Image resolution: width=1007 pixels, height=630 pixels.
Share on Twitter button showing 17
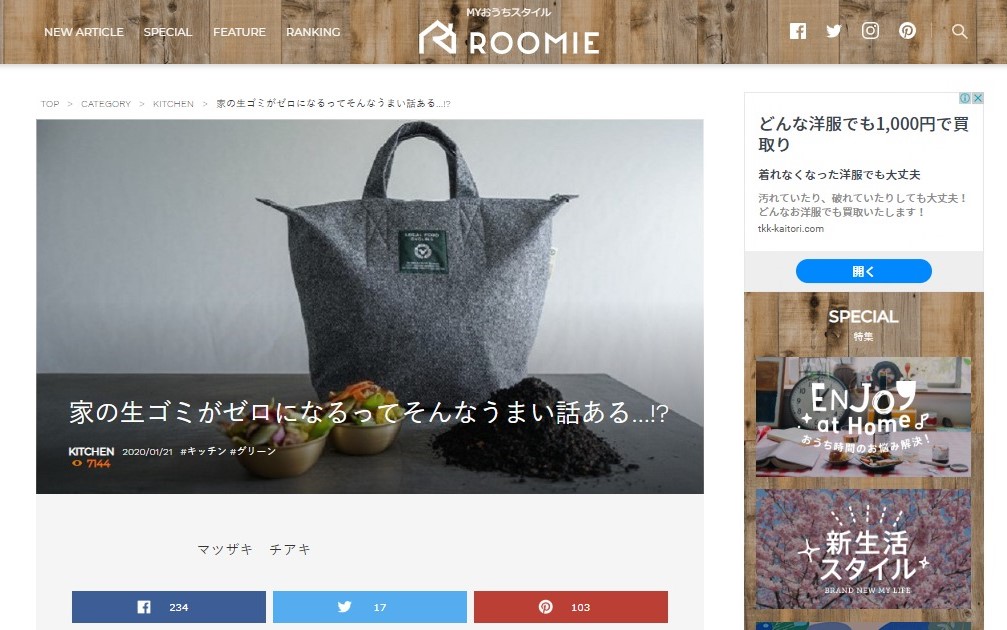(370, 607)
